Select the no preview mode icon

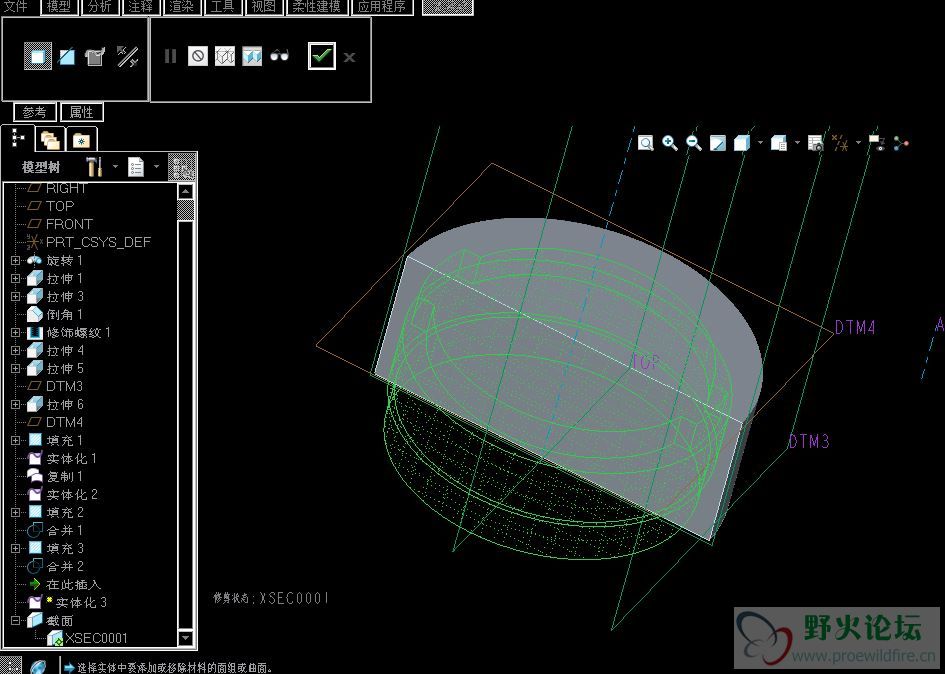[198, 56]
